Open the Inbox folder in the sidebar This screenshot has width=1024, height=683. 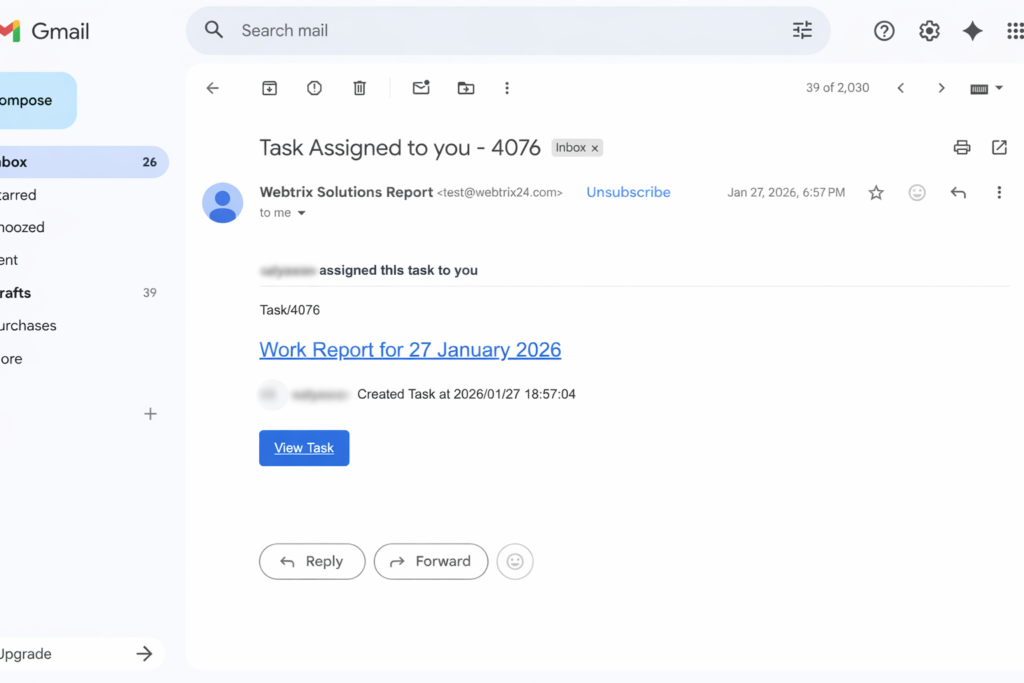(x=14, y=162)
